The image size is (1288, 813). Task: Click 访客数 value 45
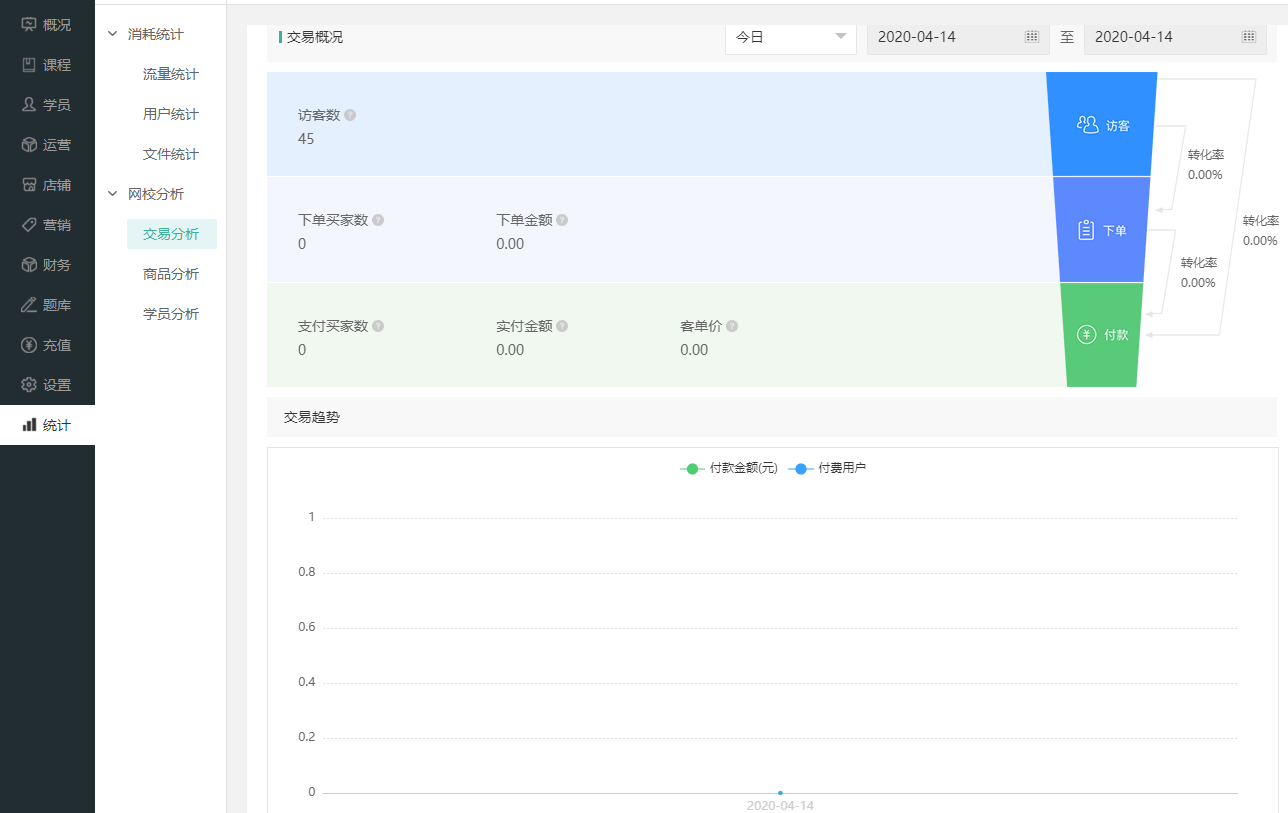point(306,139)
